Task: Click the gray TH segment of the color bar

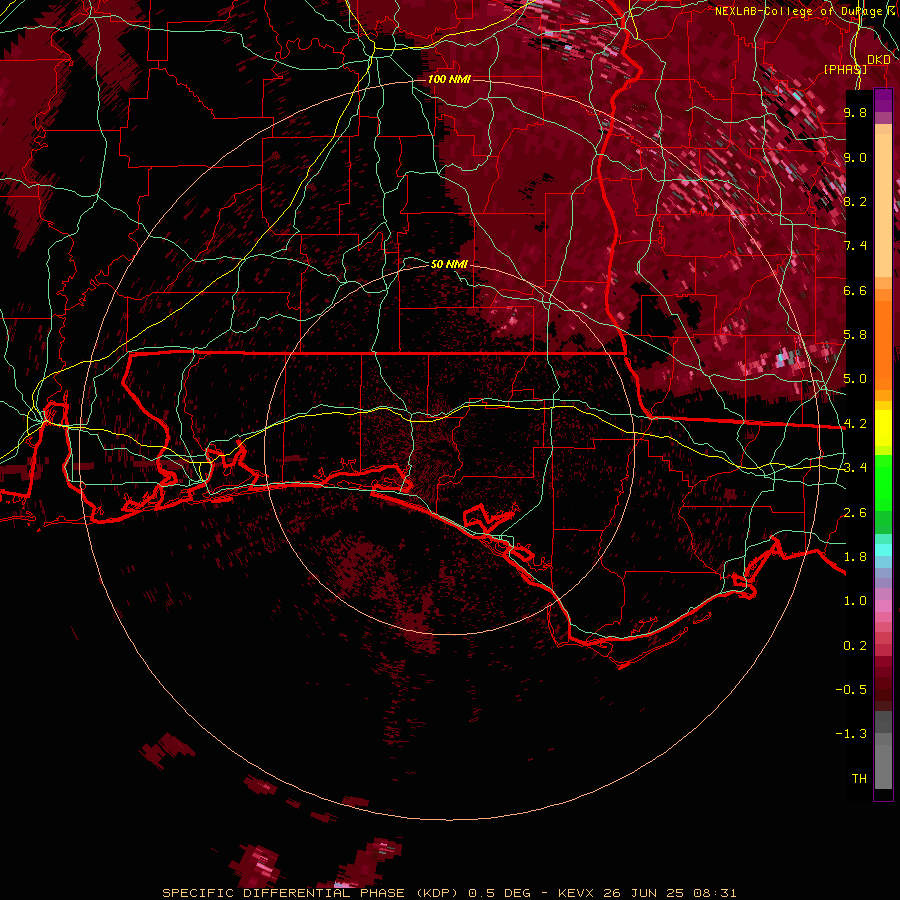Action: click(x=883, y=763)
